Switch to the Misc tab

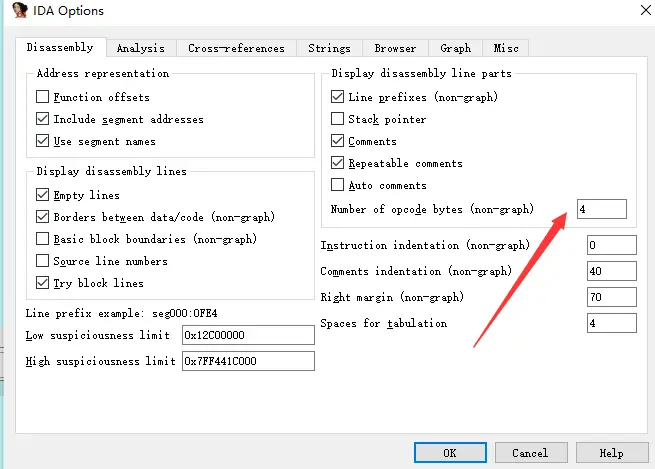(x=506, y=48)
